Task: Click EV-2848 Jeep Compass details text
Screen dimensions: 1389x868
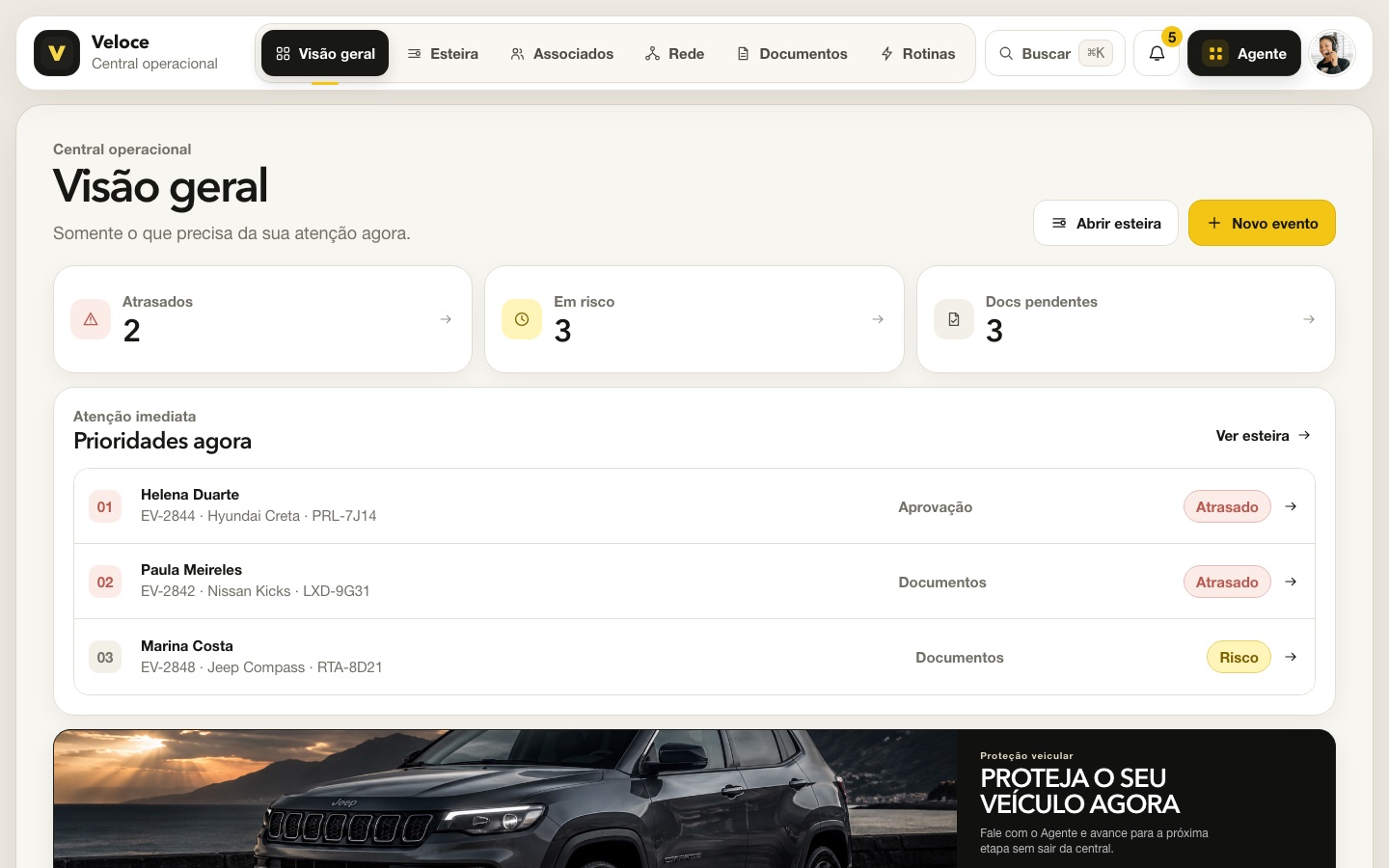Action: [261, 667]
